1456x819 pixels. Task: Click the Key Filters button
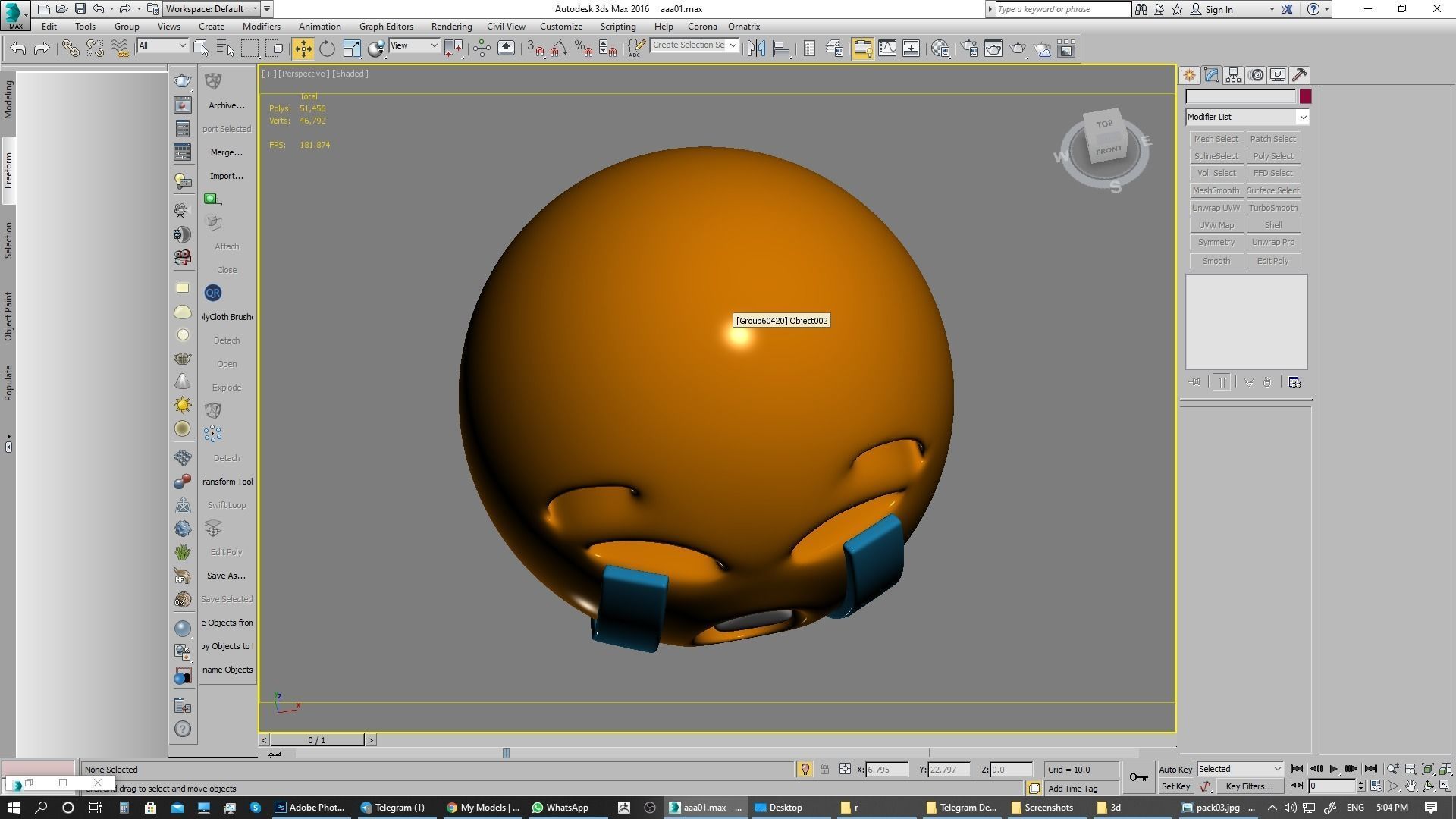coord(1249,786)
